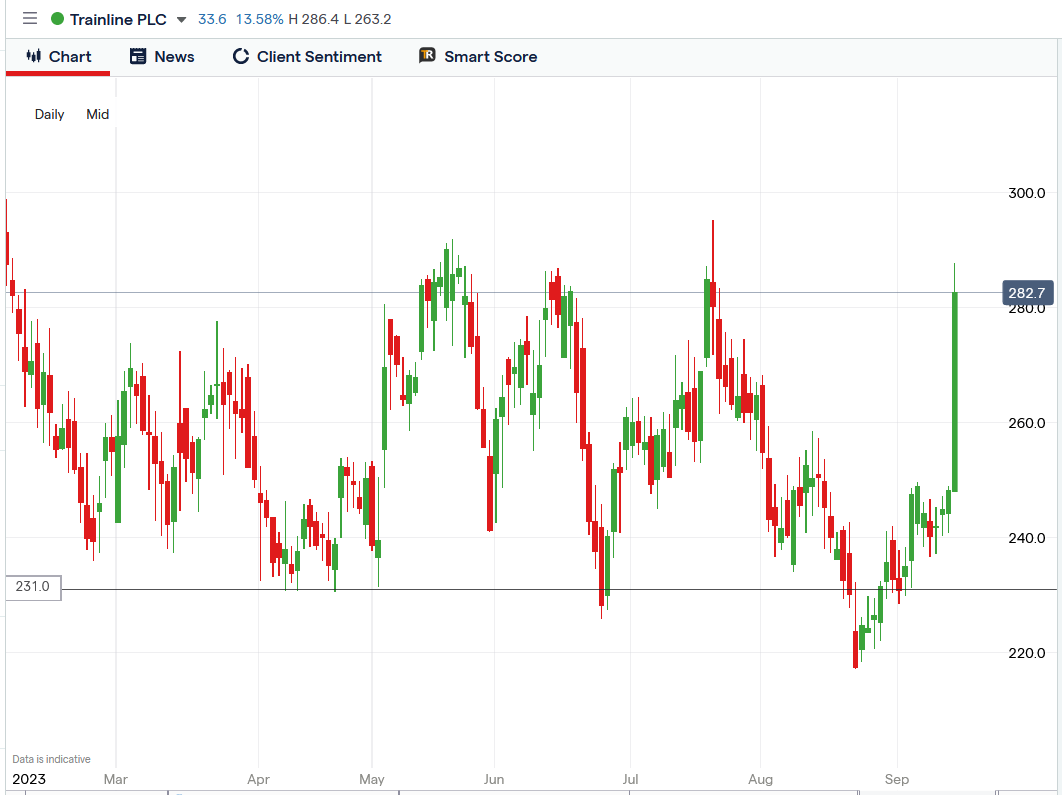1062x795 pixels.
Task: Switch to the Client Sentiment tab
Action: point(307,57)
